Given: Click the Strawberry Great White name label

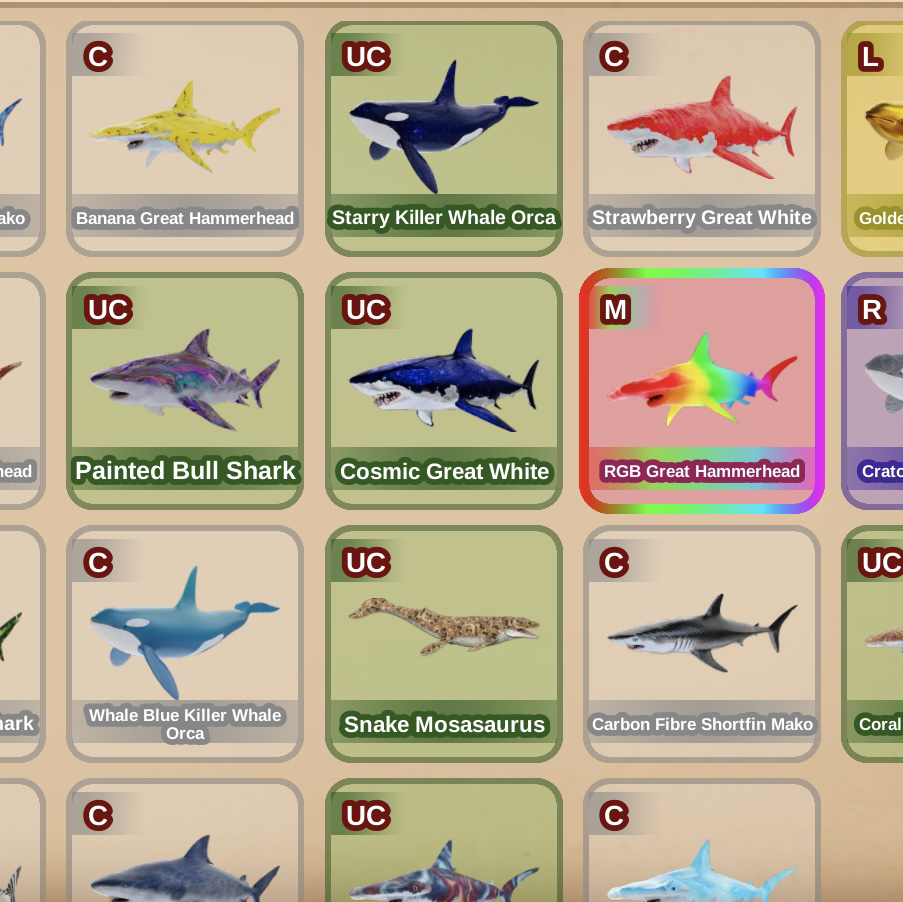Looking at the screenshot, I should point(701,218).
